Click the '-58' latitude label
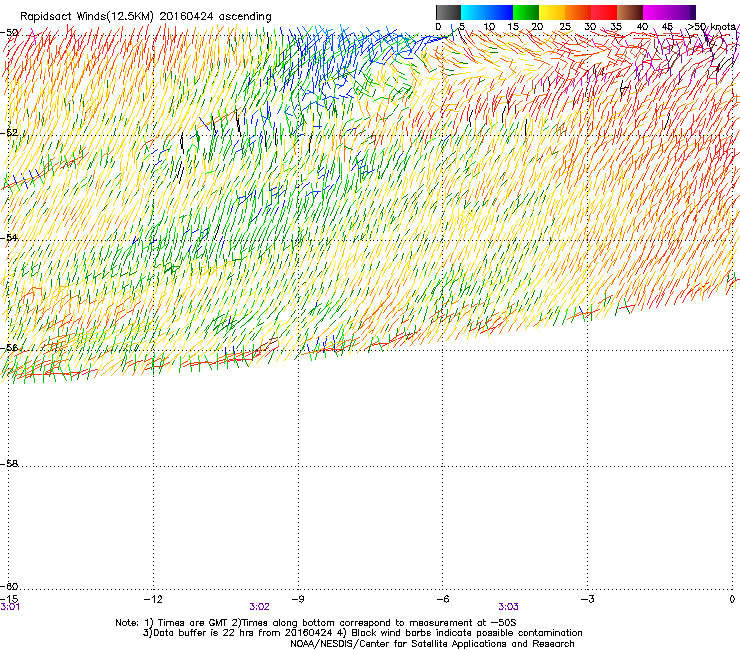The height and width of the screenshot is (650, 740). (9, 464)
